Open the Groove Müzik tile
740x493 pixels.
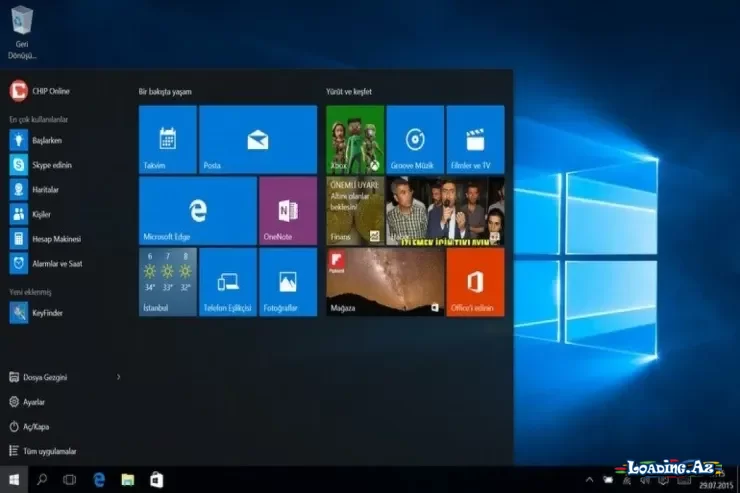(x=415, y=139)
